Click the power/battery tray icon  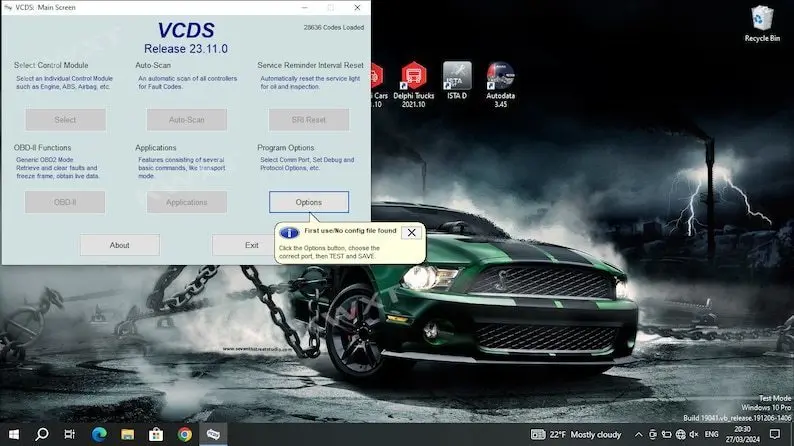point(666,434)
